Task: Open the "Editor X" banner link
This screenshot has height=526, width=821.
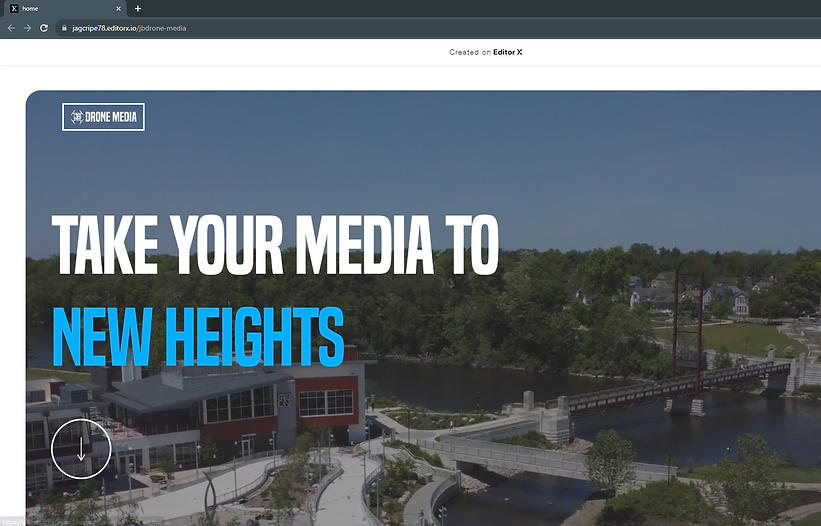Action: 507,52
